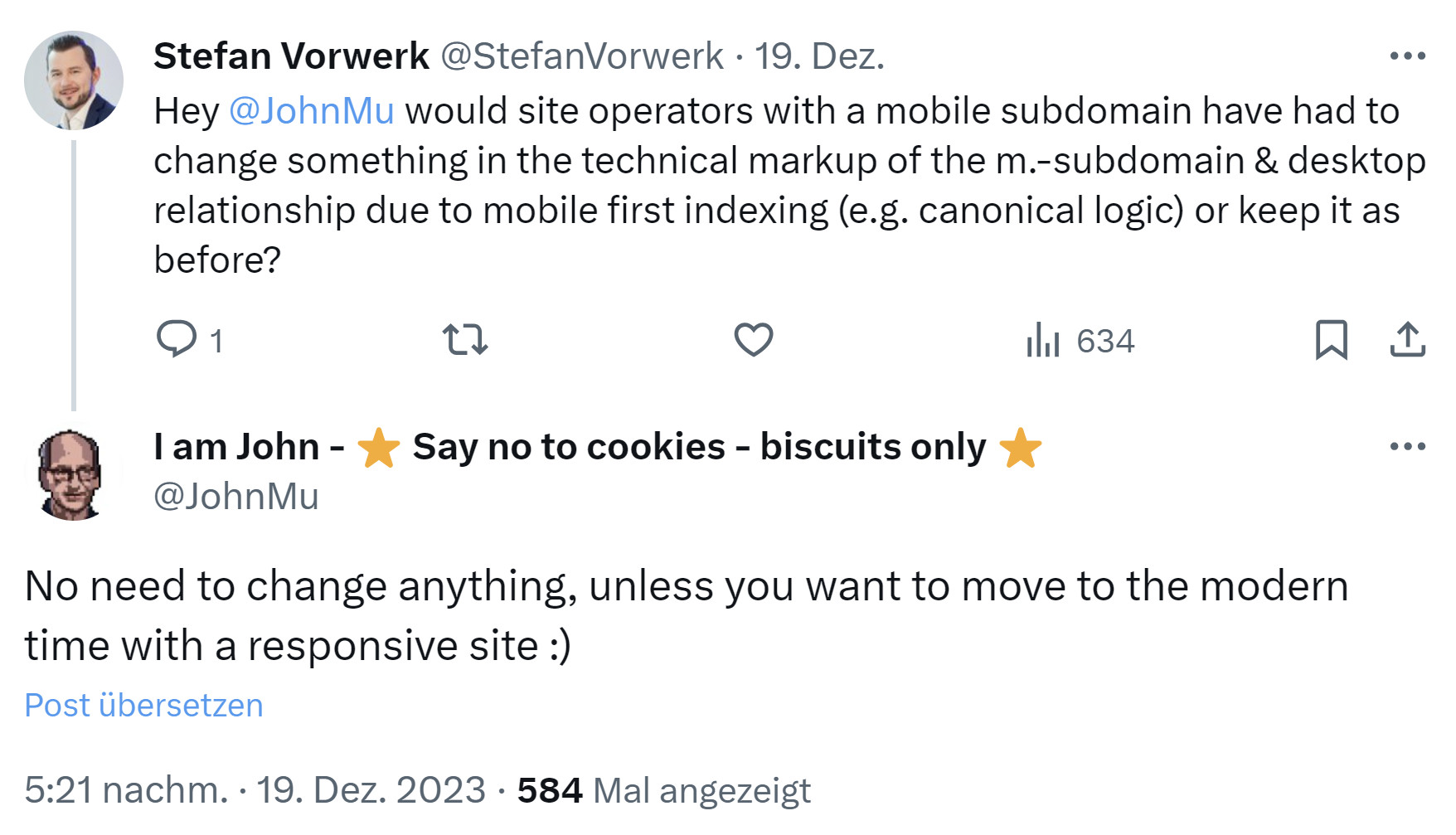
Task: Like Stefan's tweet using the heart icon
Action: [753, 340]
